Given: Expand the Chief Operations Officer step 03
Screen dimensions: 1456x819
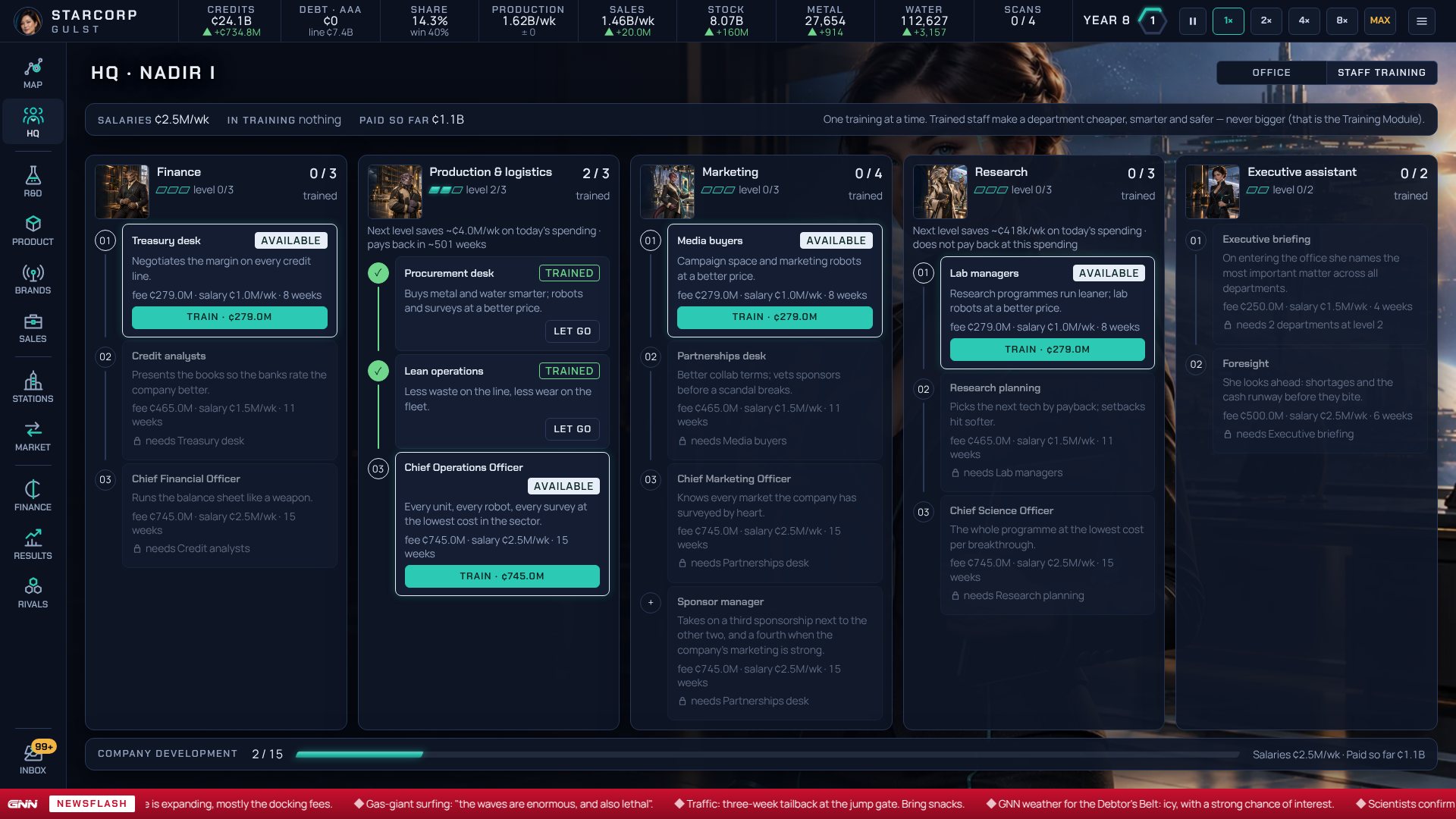Looking at the screenshot, I should (x=378, y=469).
